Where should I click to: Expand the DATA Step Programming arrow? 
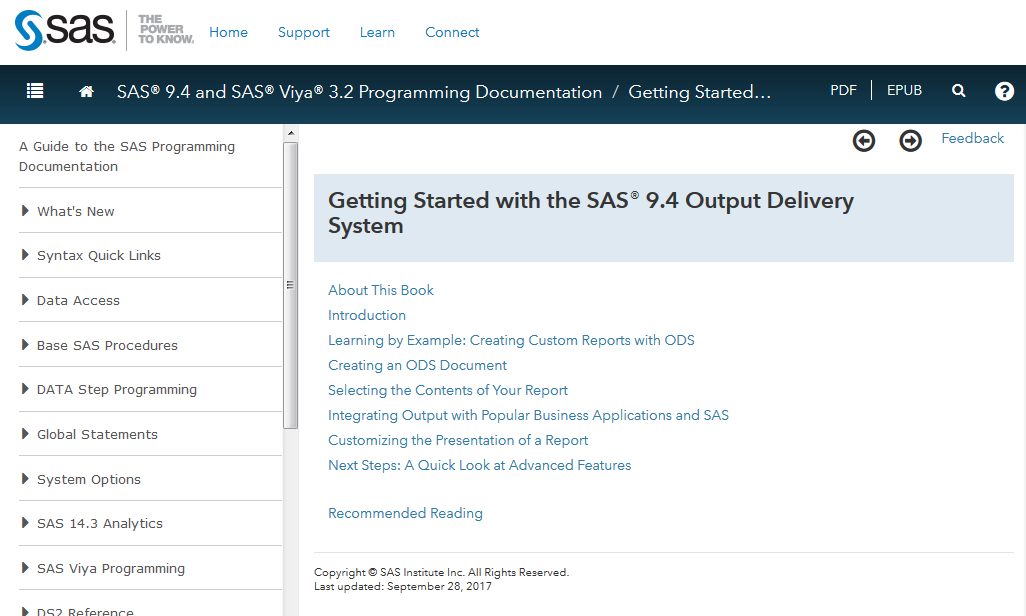(x=25, y=389)
